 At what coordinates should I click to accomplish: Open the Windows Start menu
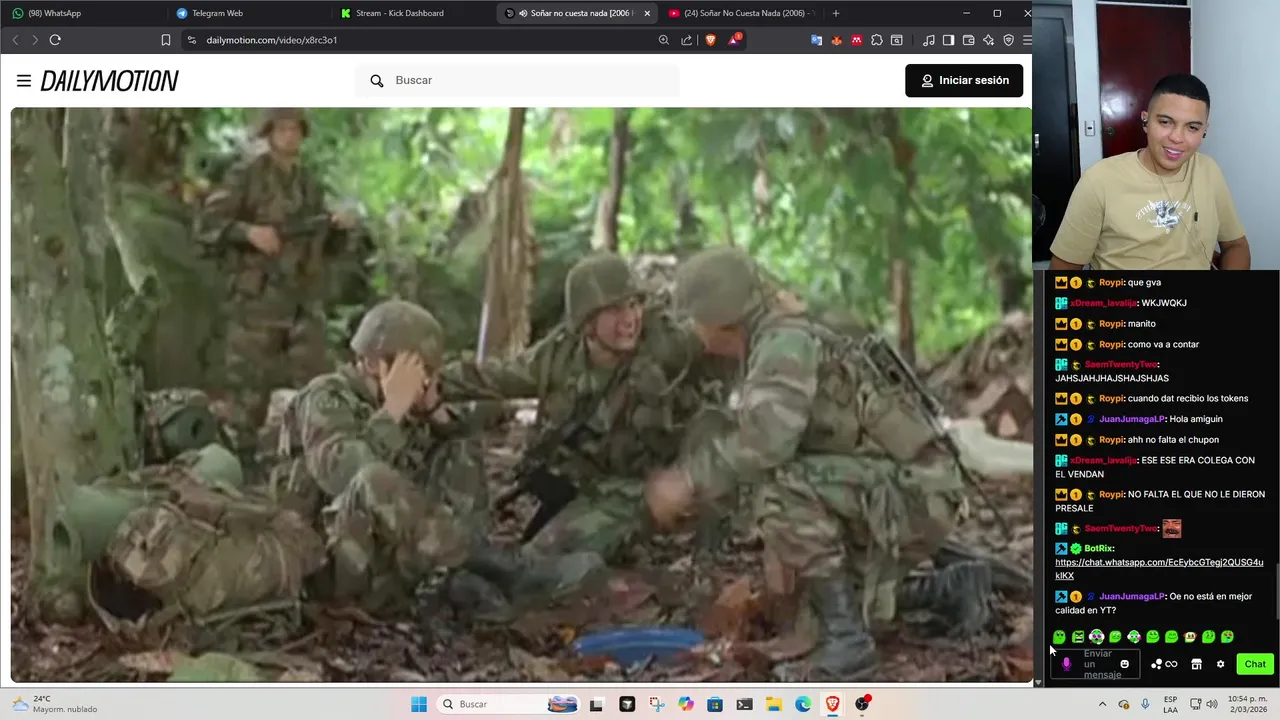click(419, 704)
